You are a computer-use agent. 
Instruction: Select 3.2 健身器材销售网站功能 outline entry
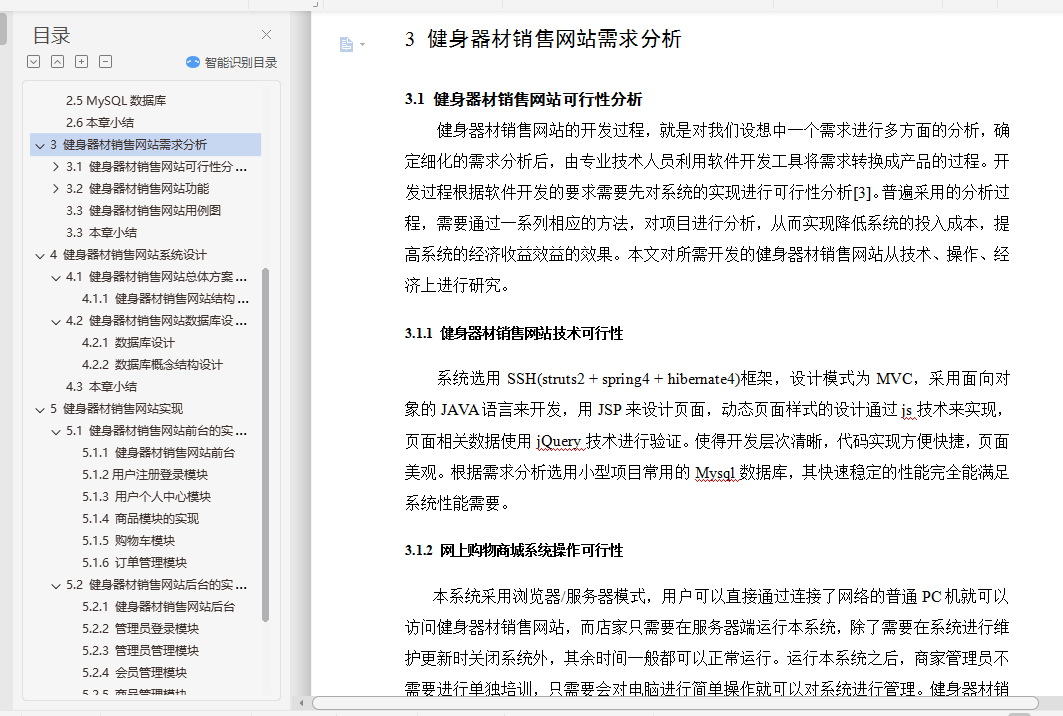138,188
